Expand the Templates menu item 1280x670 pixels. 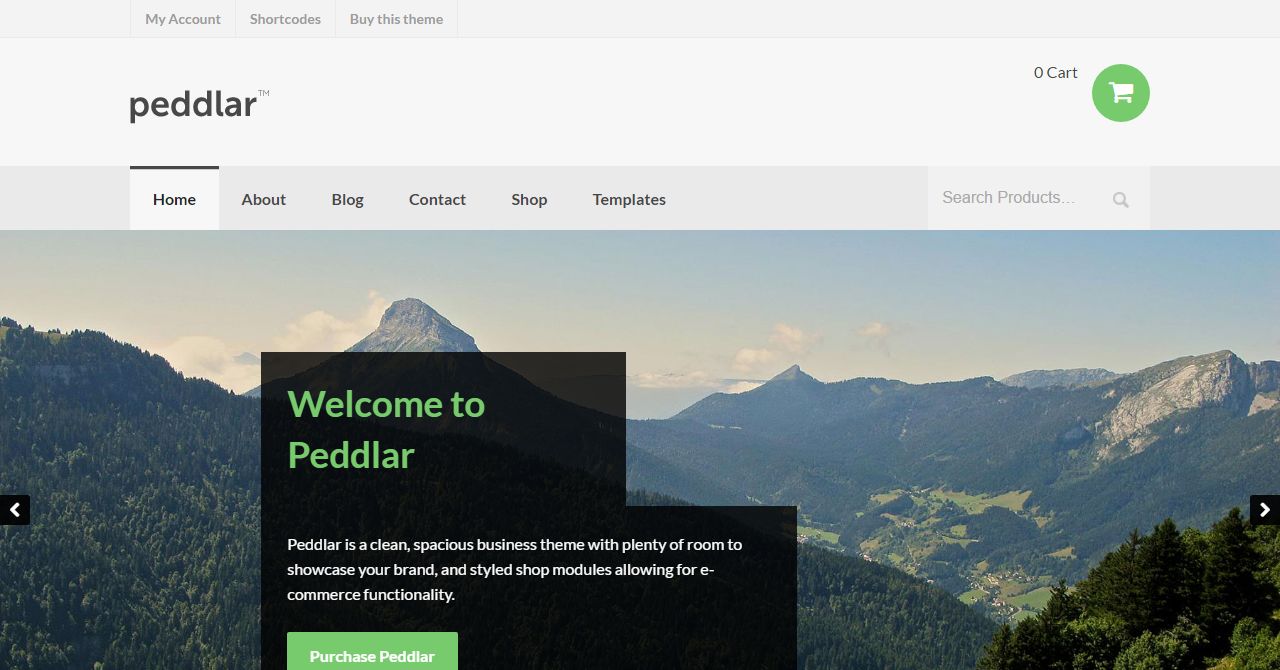click(629, 199)
